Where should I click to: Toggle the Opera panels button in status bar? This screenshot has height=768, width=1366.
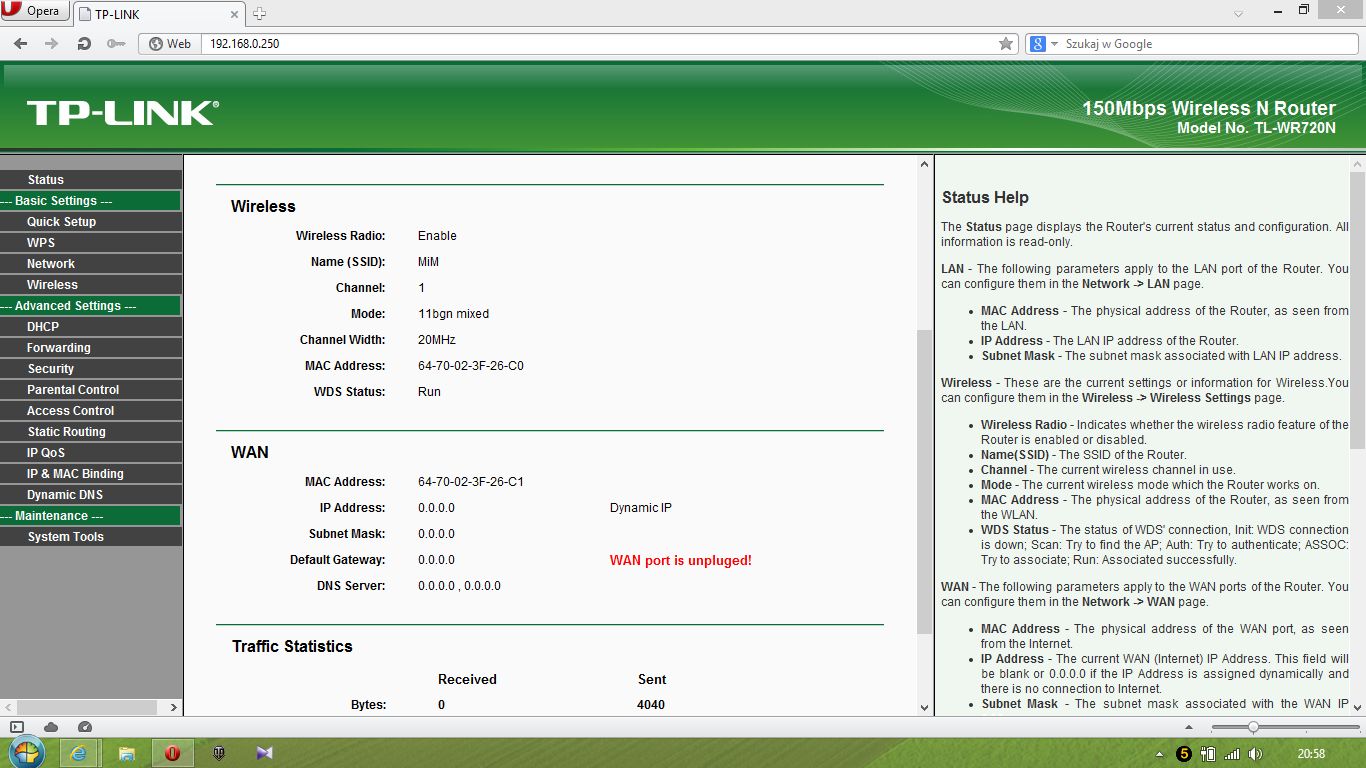click(x=17, y=727)
